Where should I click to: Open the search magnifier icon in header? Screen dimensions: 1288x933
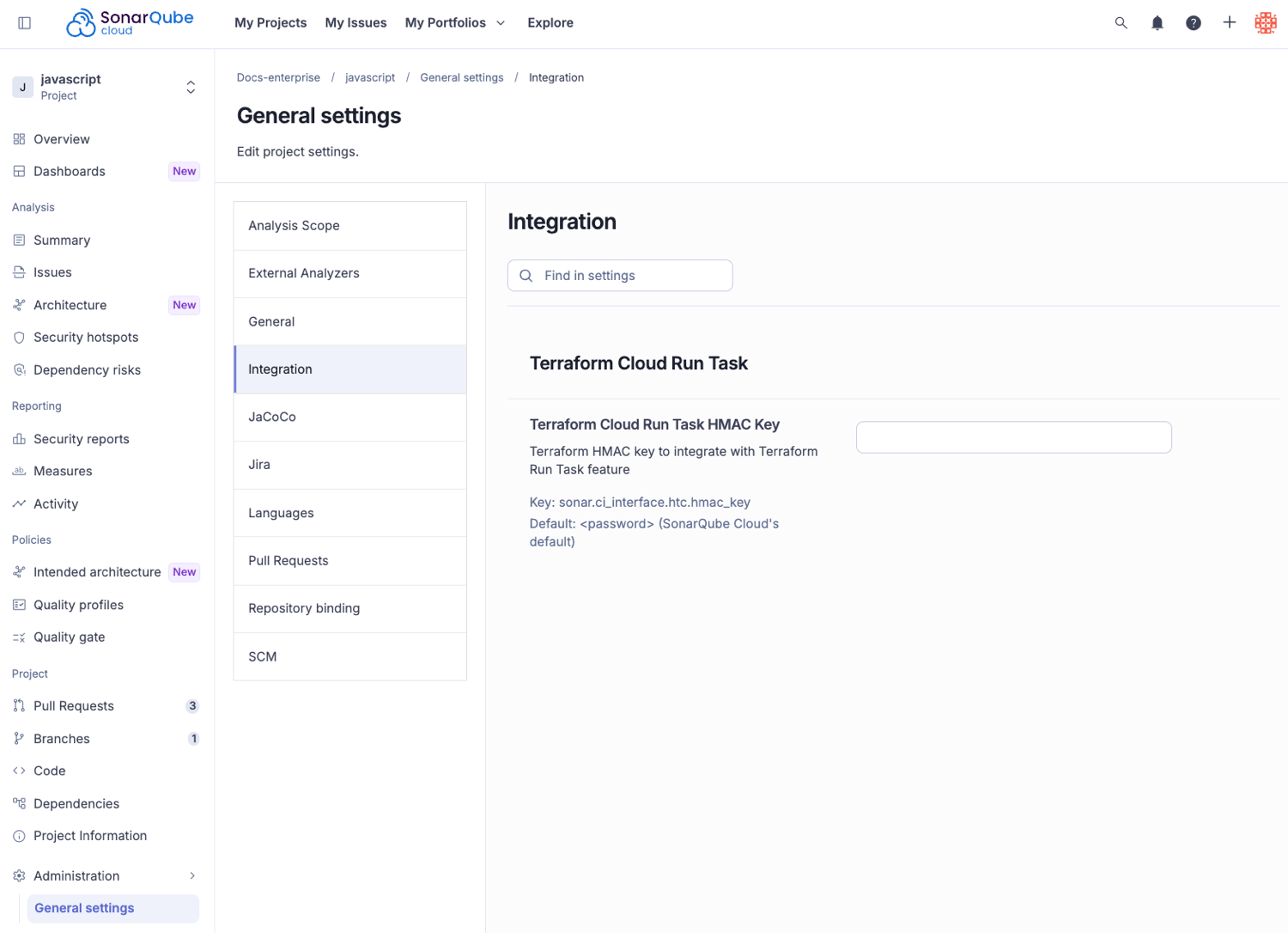(1121, 23)
